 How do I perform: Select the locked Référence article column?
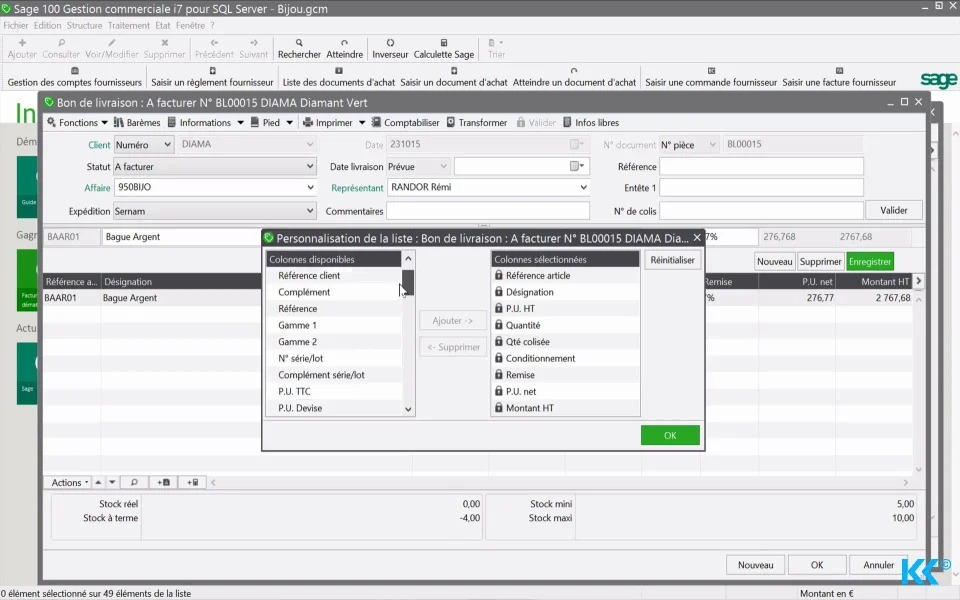pos(564,276)
